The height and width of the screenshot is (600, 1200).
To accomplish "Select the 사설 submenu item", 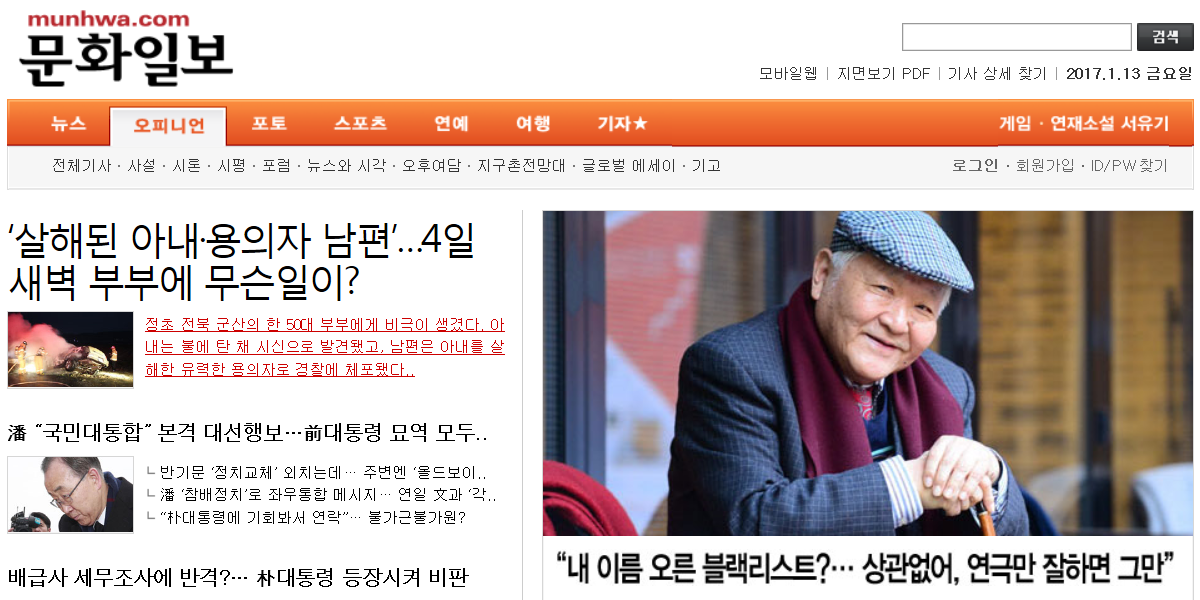I will tap(141, 166).
